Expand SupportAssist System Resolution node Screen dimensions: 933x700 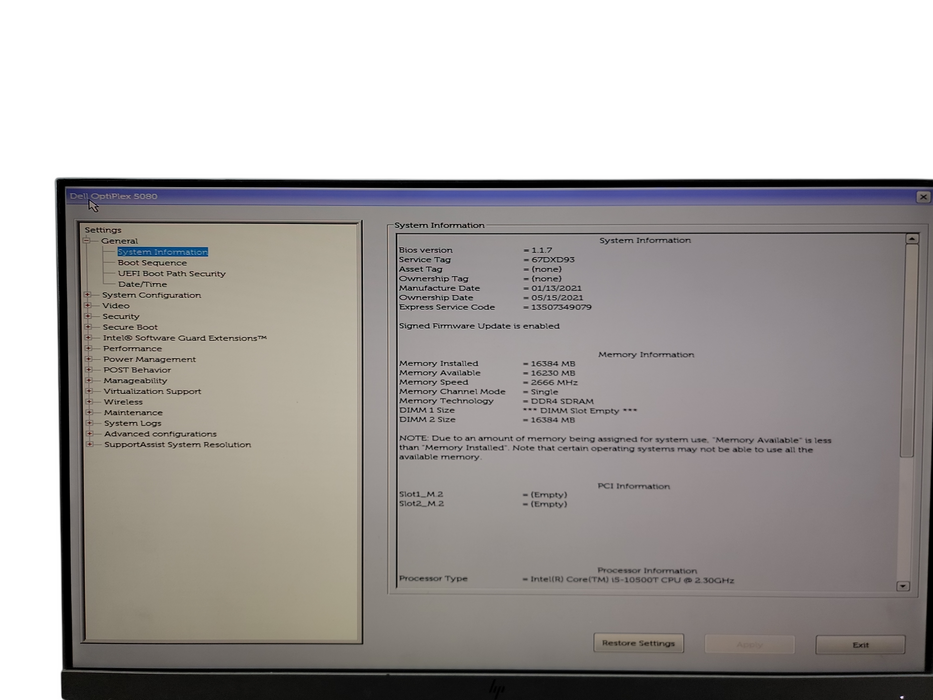click(x=90, y=445)
